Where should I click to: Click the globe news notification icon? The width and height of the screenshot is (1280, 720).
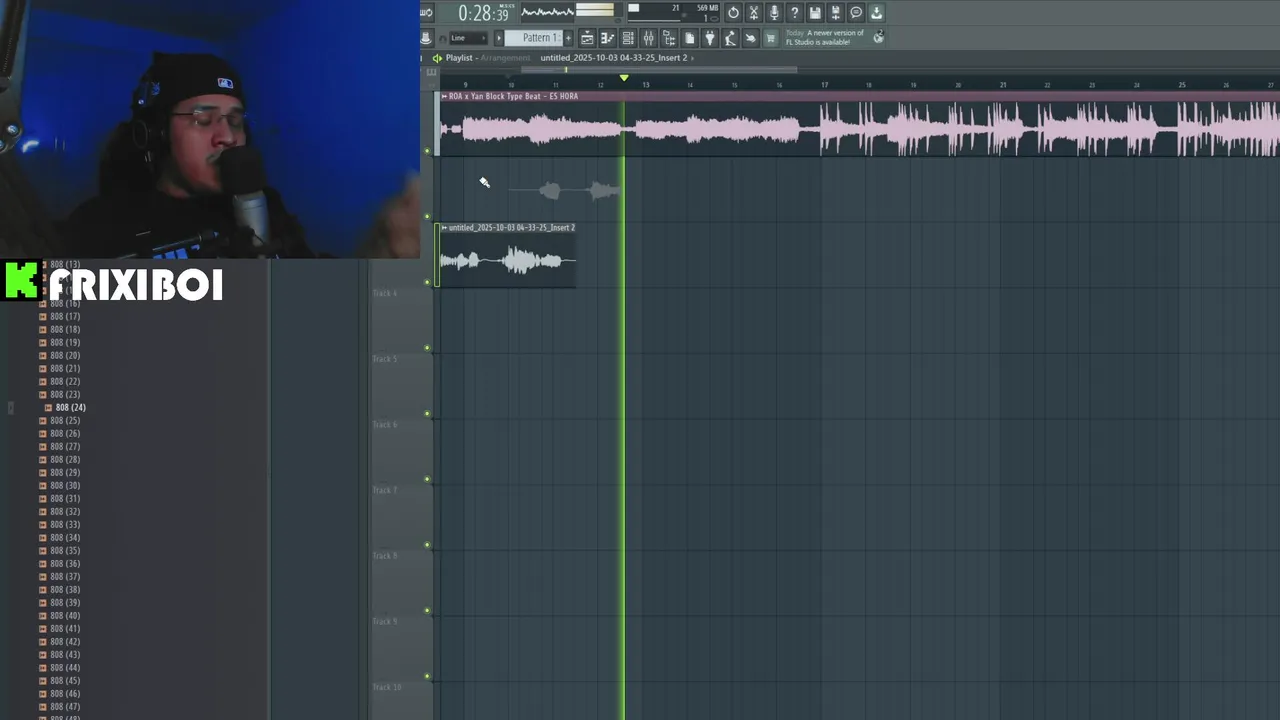point(878,36)
